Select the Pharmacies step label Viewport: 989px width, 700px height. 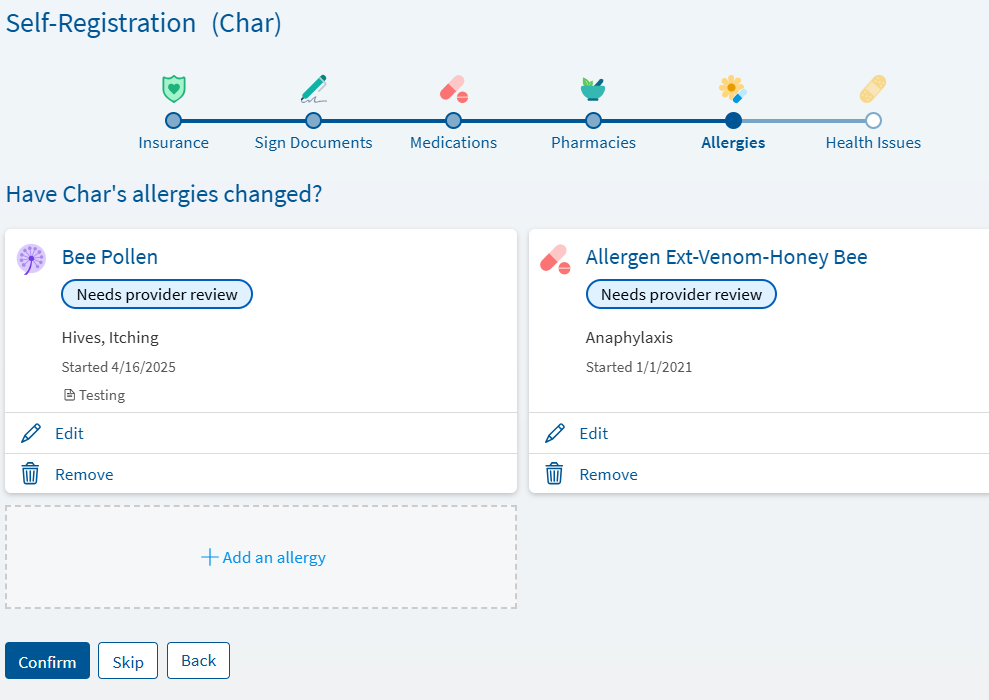[x=594, y=143]
